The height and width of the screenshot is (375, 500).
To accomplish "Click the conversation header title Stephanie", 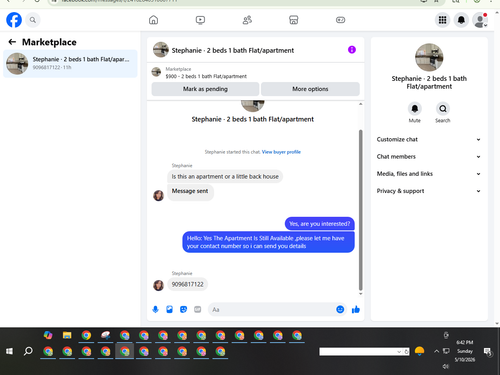I will [x=233, y=50].
